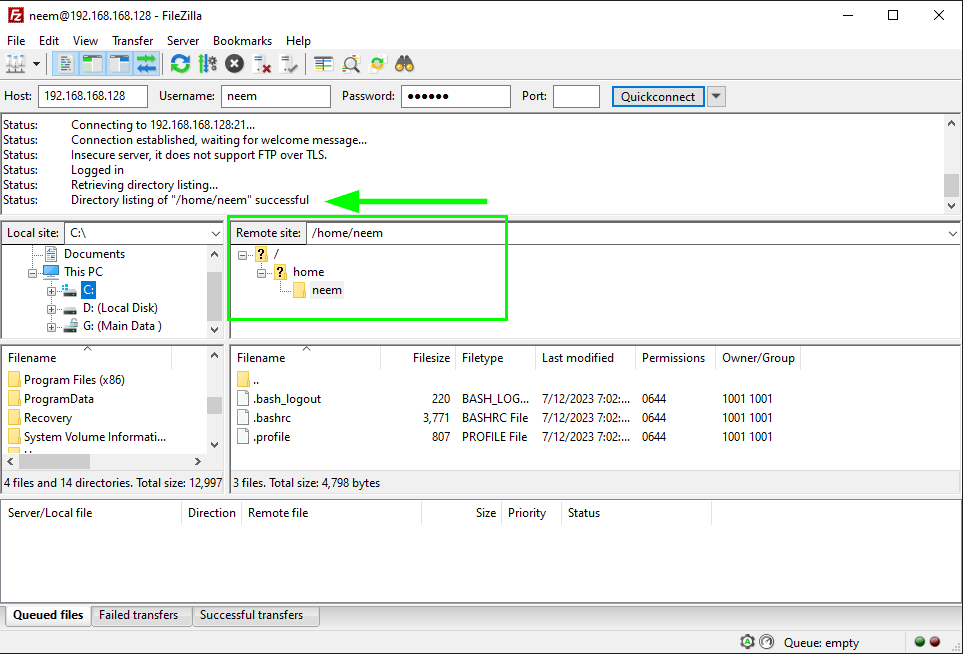Click the green activity indicator light
This screenshot has width=963, height=654.
point(919,642)
